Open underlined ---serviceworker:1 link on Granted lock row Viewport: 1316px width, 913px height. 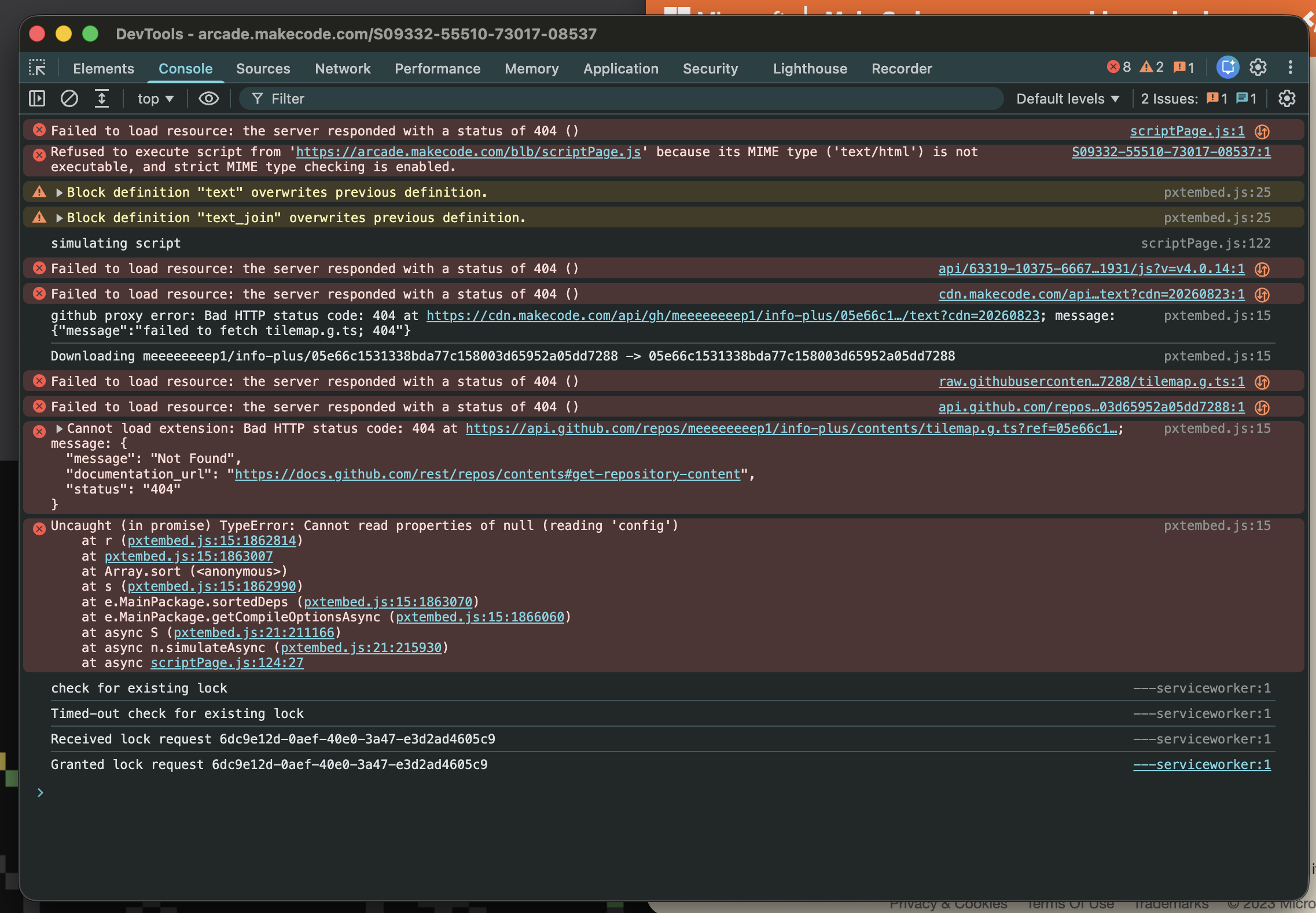point(1202,765)
